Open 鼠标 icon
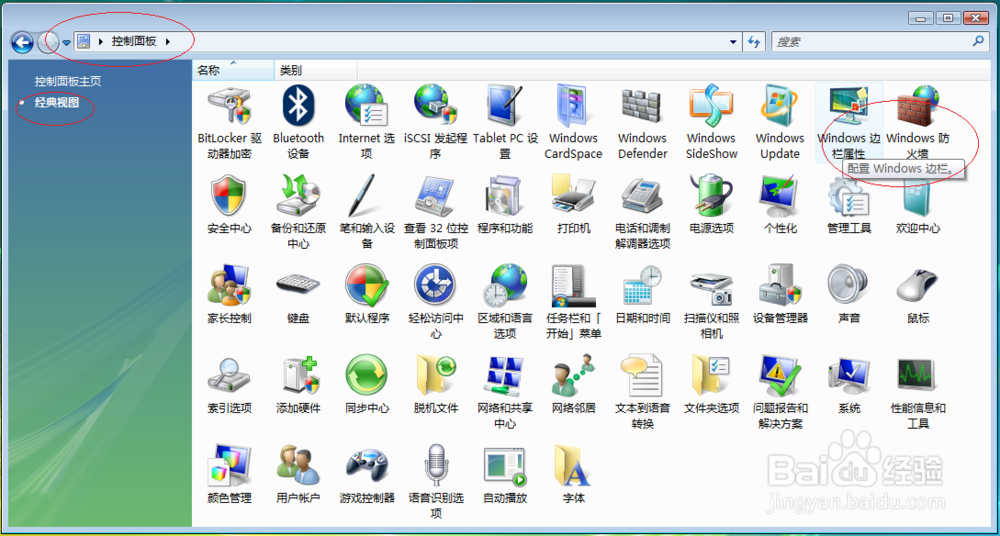The width and height of the screenshot is (1000, 536). click(918, 286)
